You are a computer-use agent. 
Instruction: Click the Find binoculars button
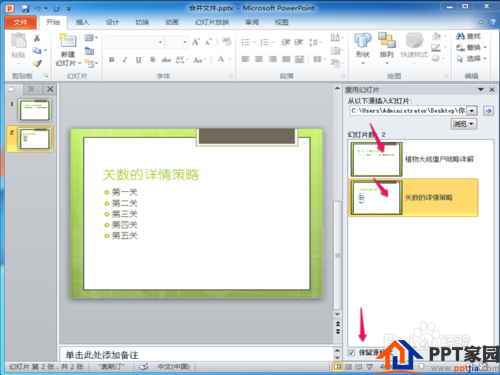click(x=468, y=36)
